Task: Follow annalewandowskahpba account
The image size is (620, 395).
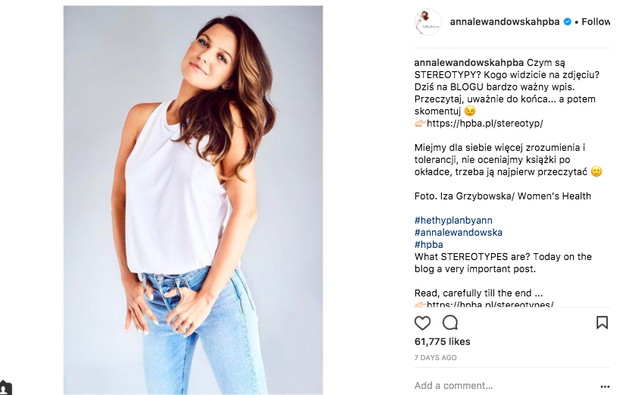Action: [x=595, y=22]
